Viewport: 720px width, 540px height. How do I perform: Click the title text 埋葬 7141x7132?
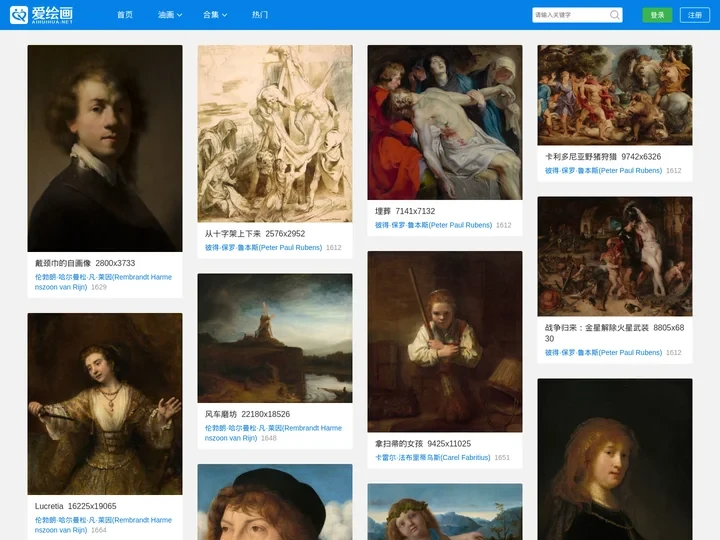point(405,211)
